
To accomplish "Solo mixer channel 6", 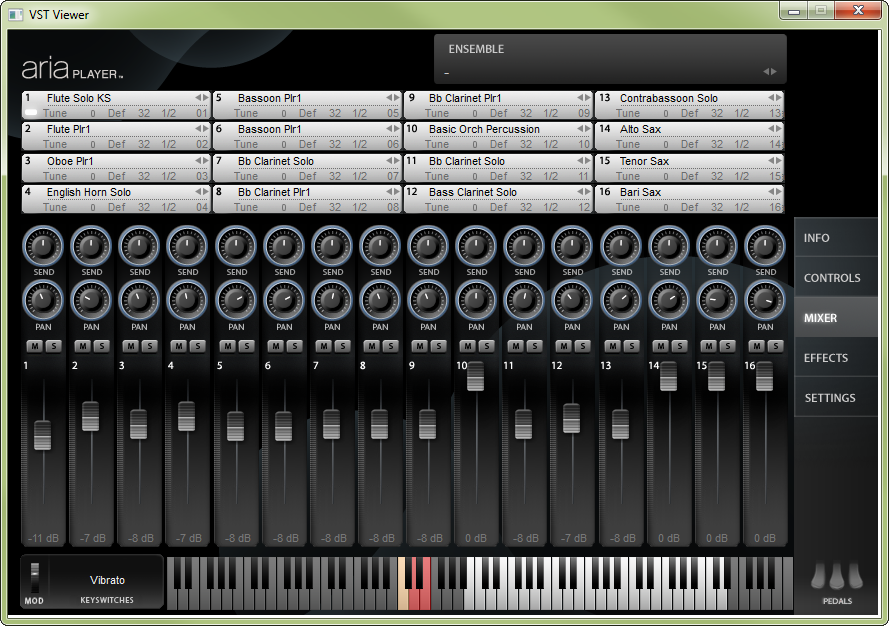I will [294, 346].
